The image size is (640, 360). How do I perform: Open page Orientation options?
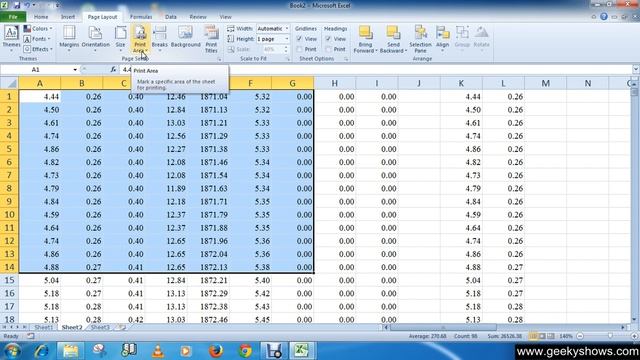(x=96, y=39)
